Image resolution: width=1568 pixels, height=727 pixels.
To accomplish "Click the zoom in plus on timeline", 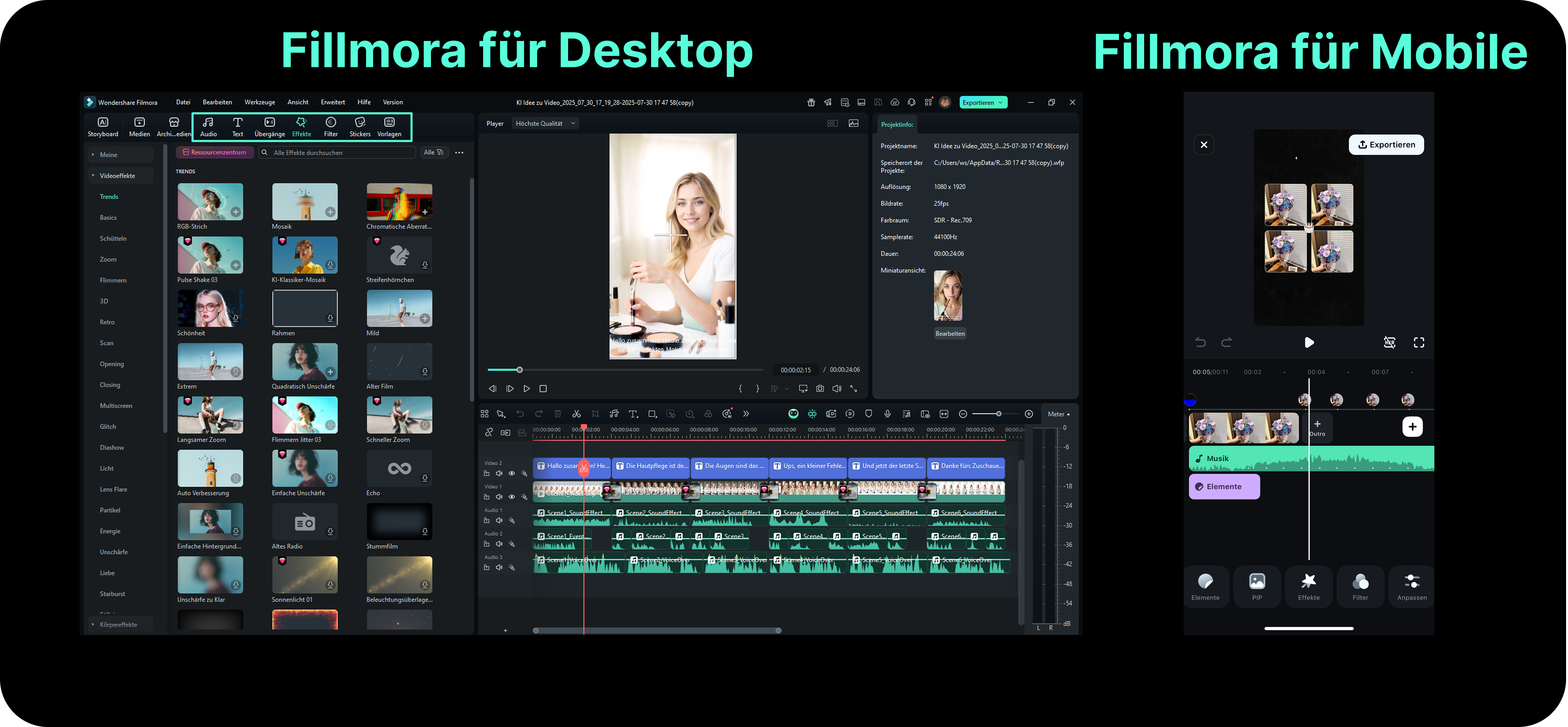I will coord(1029,414).
